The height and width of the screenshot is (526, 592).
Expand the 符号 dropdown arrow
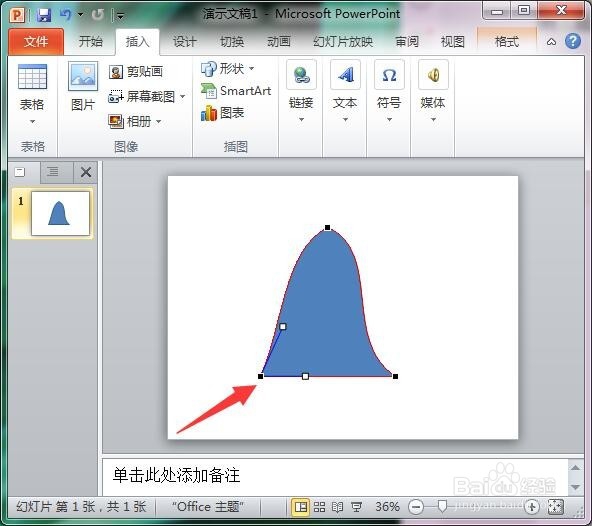[x=389, y=120]
